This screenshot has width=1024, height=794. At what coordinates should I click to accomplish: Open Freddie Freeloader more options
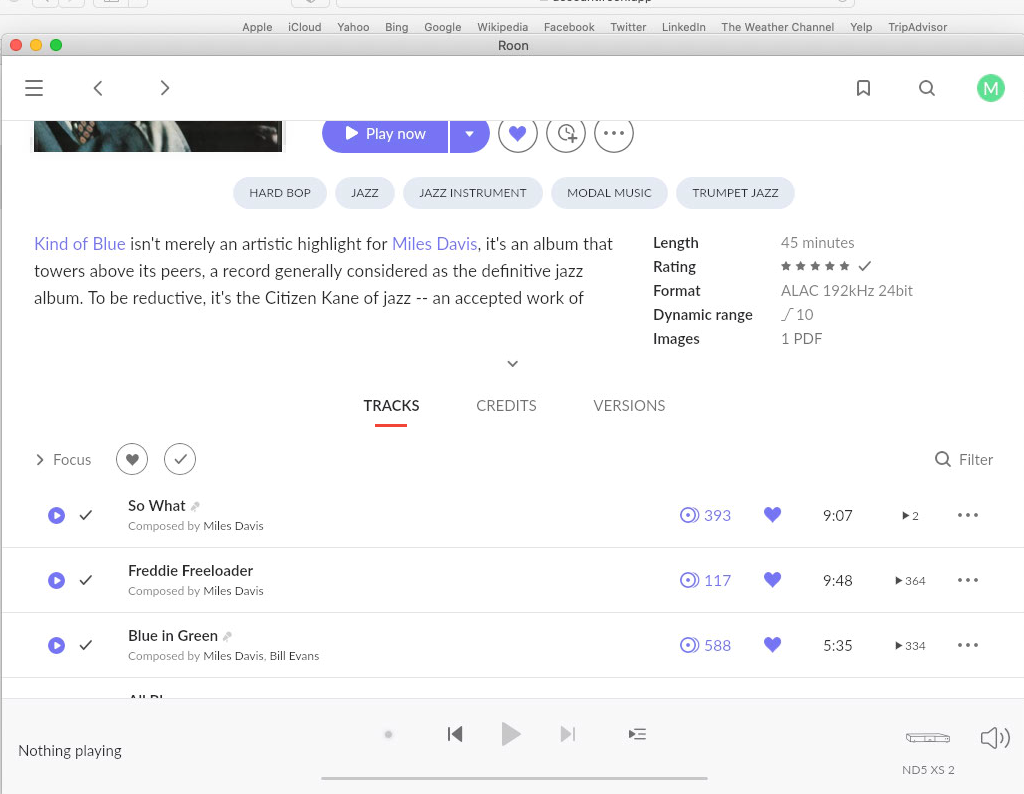tap(968, 580)
